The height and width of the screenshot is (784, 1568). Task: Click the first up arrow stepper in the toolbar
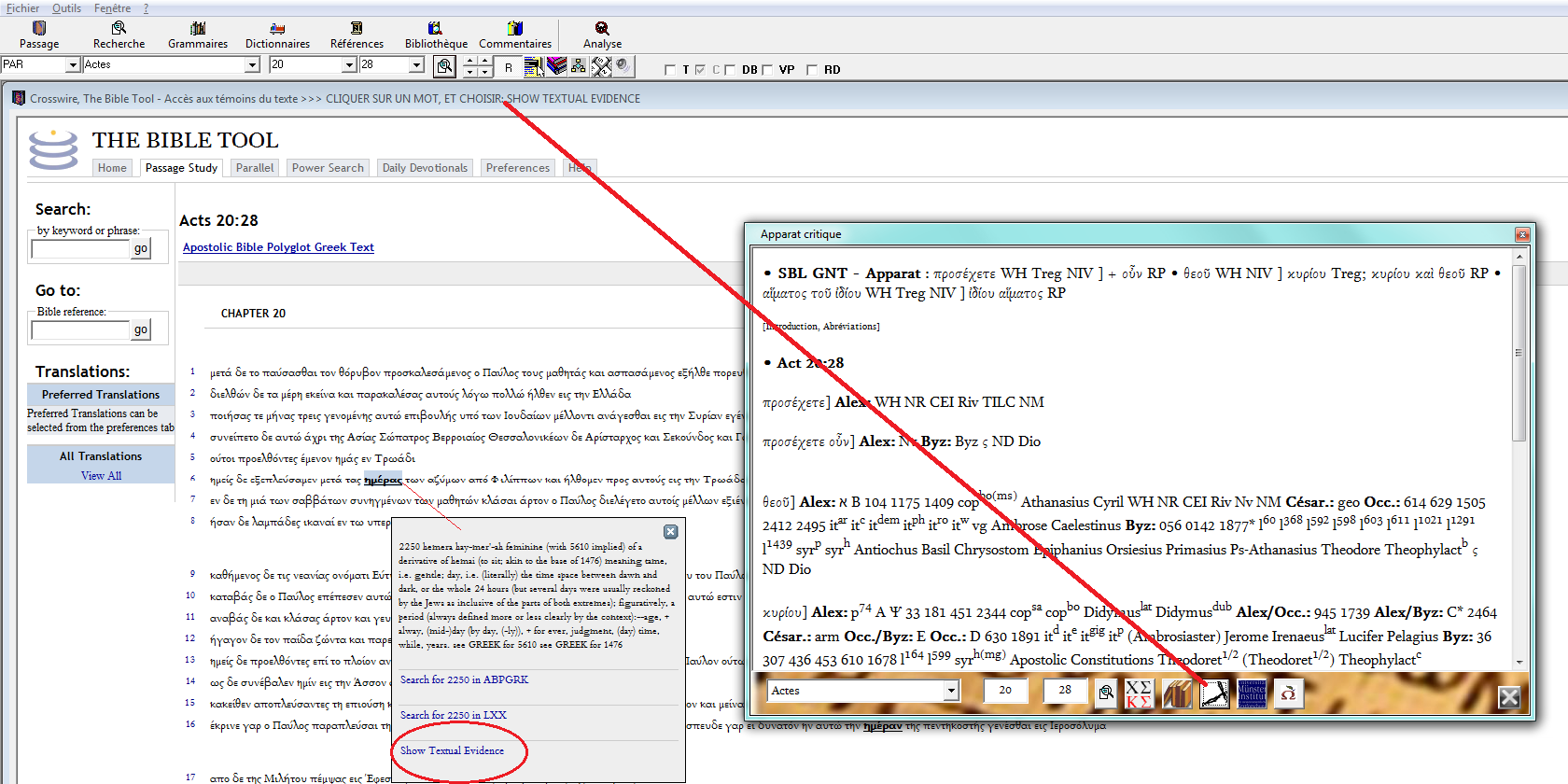tap(469, 62)
